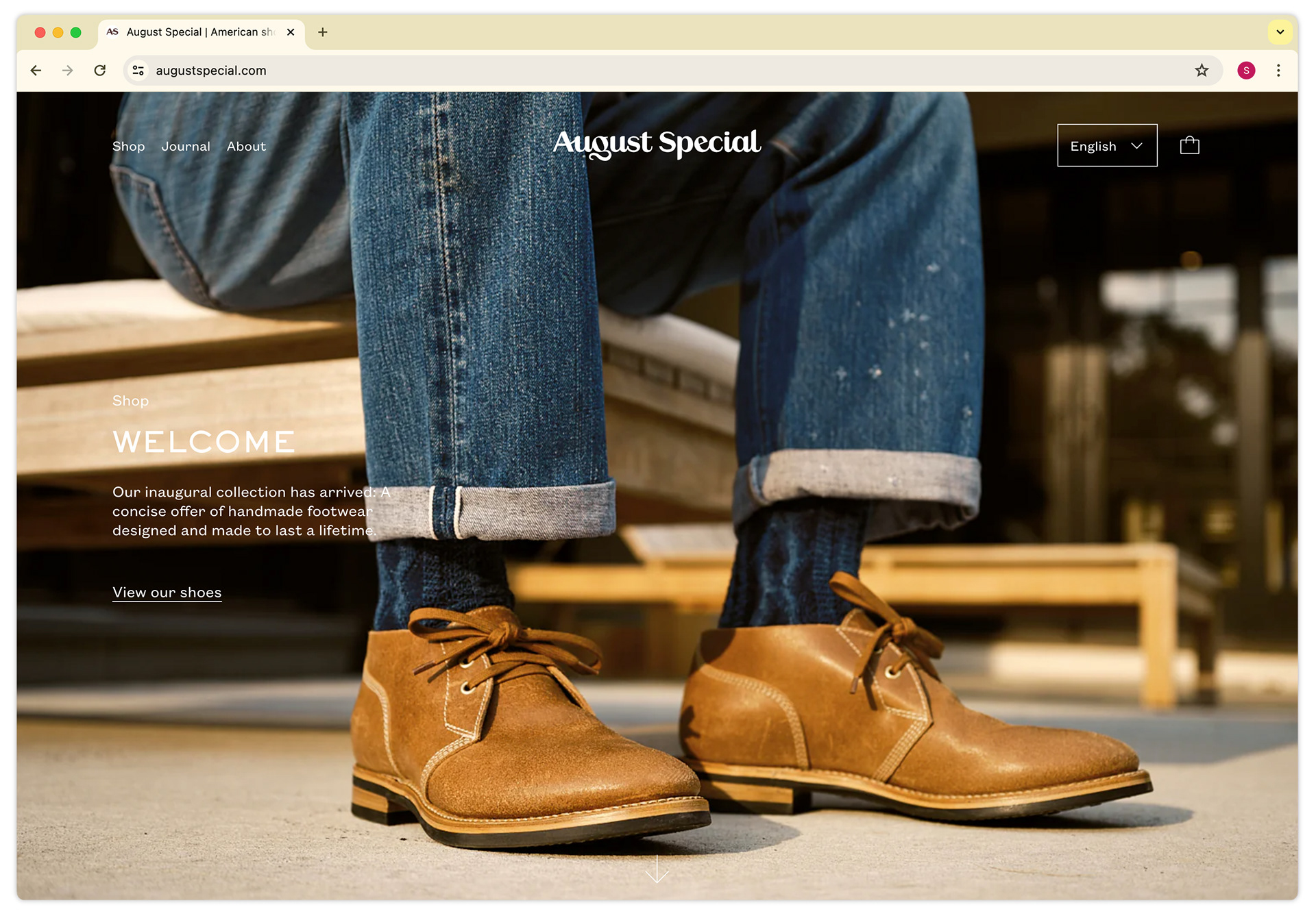Click the small 'Shop' label above WELCOME

[x=130, y=401]
